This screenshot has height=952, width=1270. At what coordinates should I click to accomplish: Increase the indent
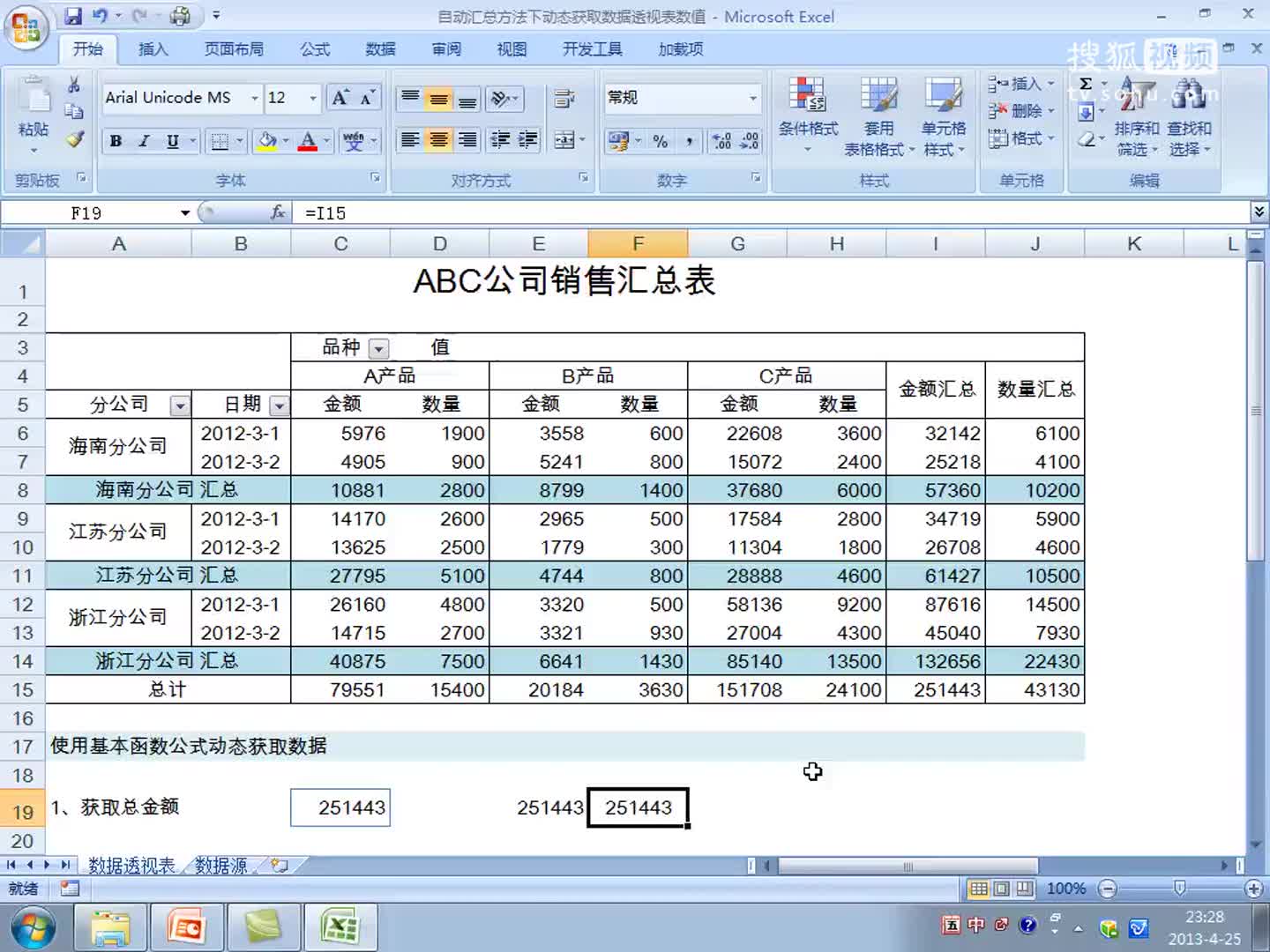pos(528,140)
